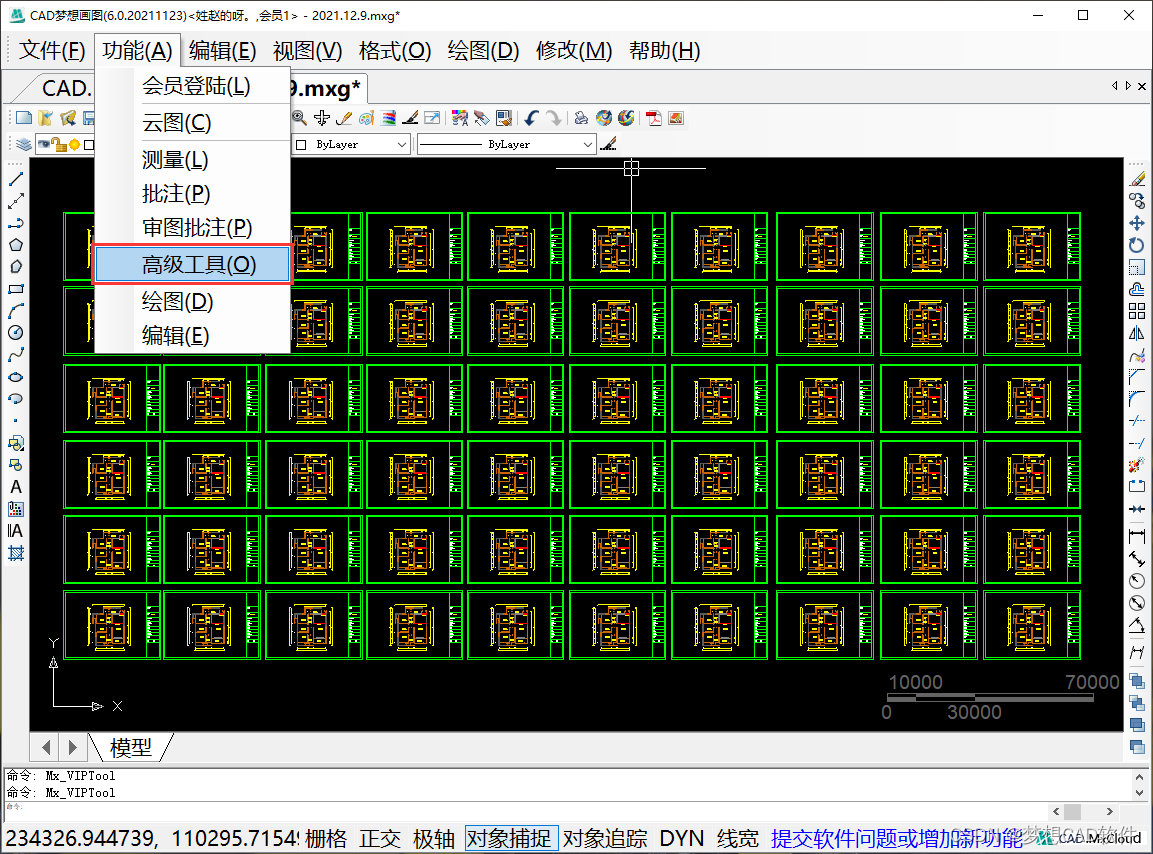Click the document tabs close X
1153x854 pixels.
tap(1141, 86)
